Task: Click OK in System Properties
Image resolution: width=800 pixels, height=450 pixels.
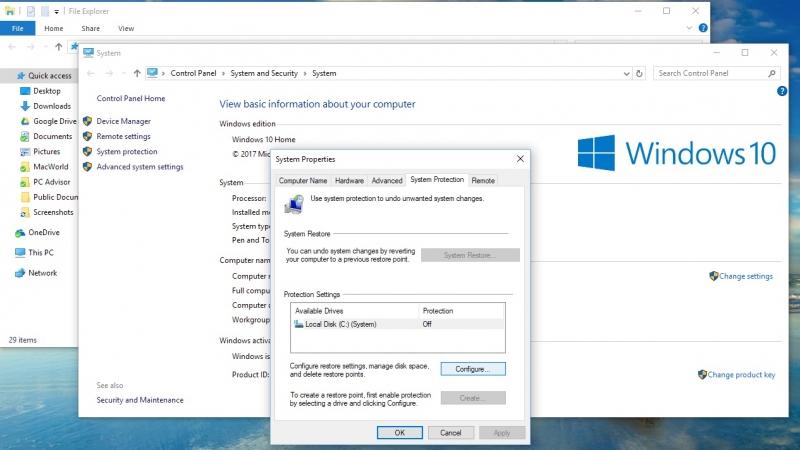Action: pos(399,433)
